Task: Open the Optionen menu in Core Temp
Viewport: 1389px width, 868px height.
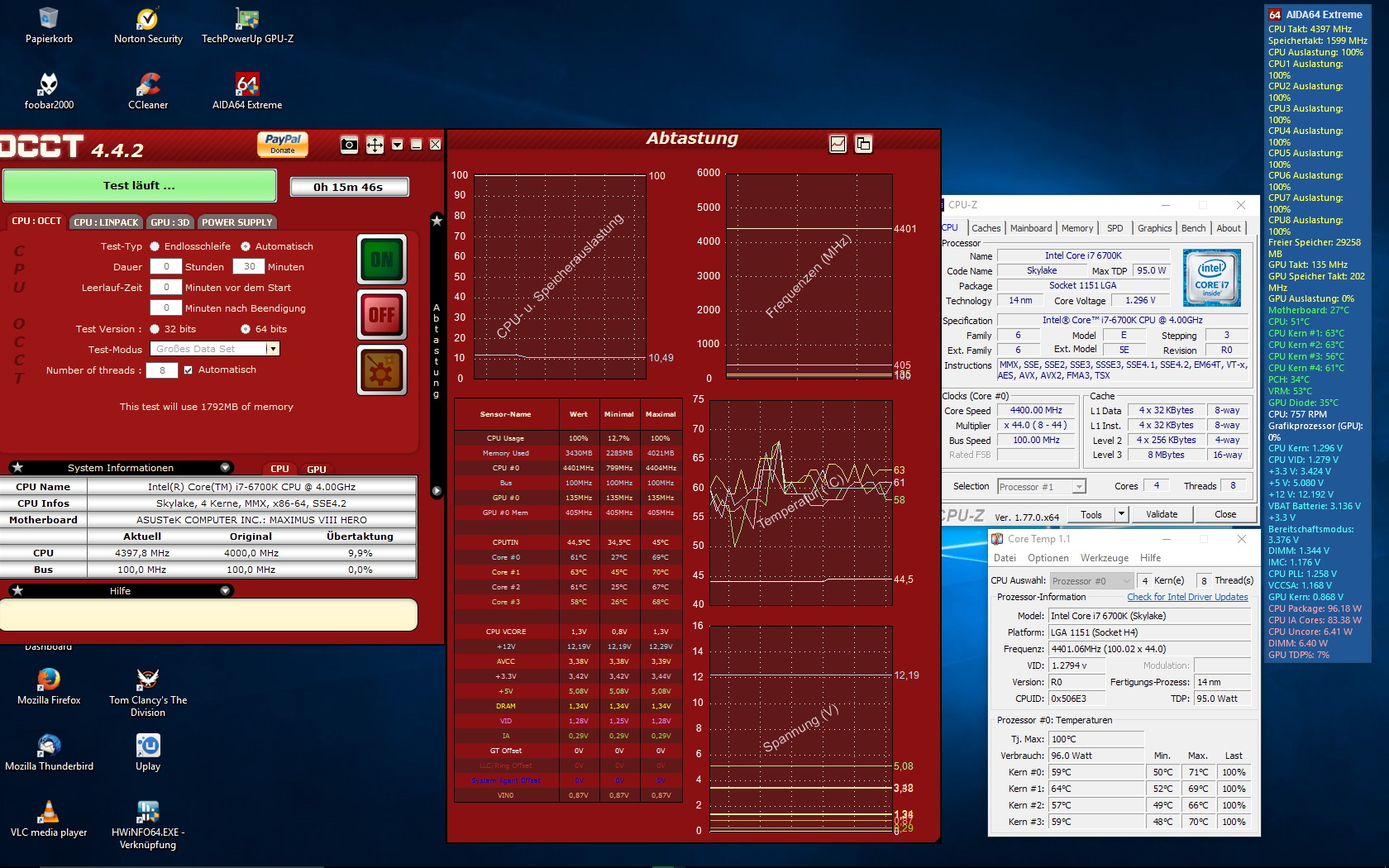Action: [x=1048, y=558]
